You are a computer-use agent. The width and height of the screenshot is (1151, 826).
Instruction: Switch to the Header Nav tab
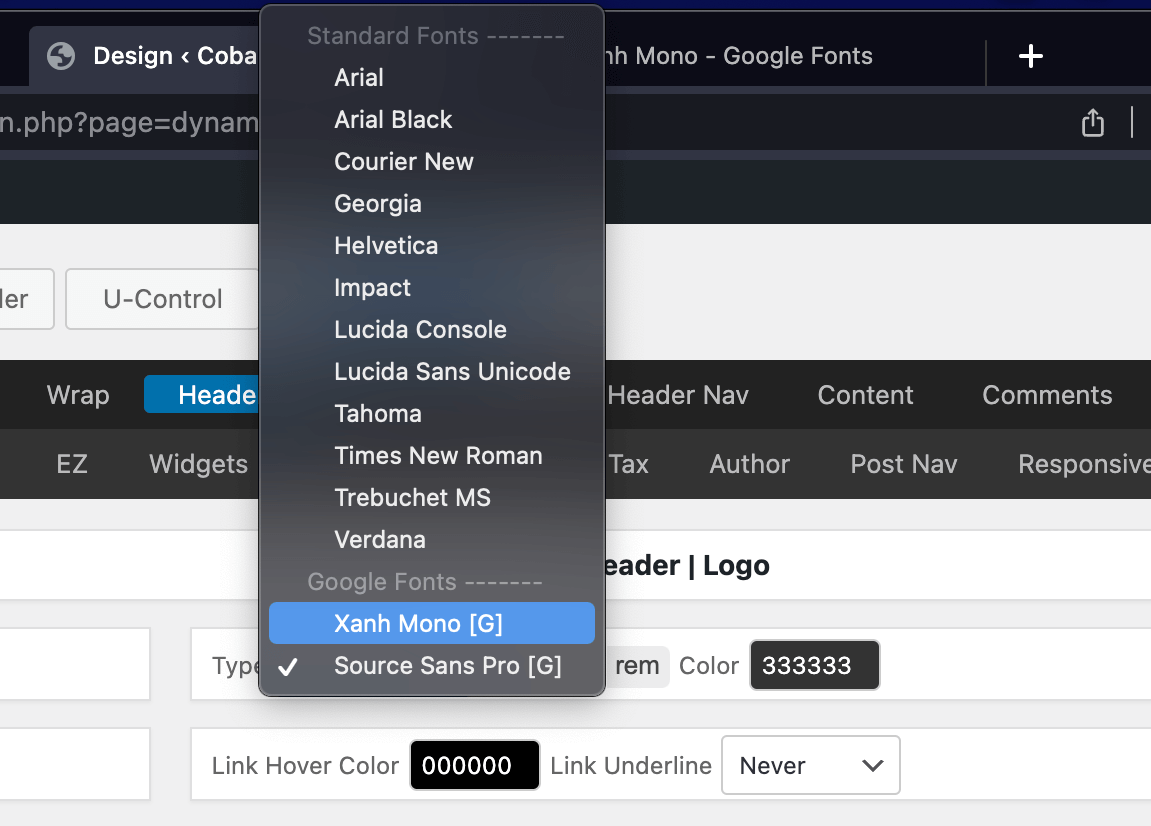677,395
